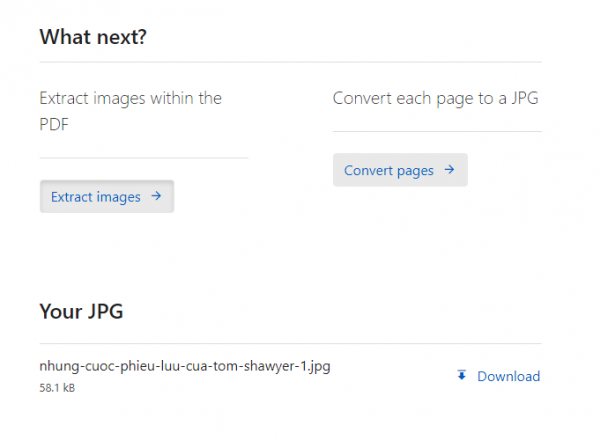600x448 pixels.
Task: Open the Convert pages option
Action: click(x=400, y=170)
